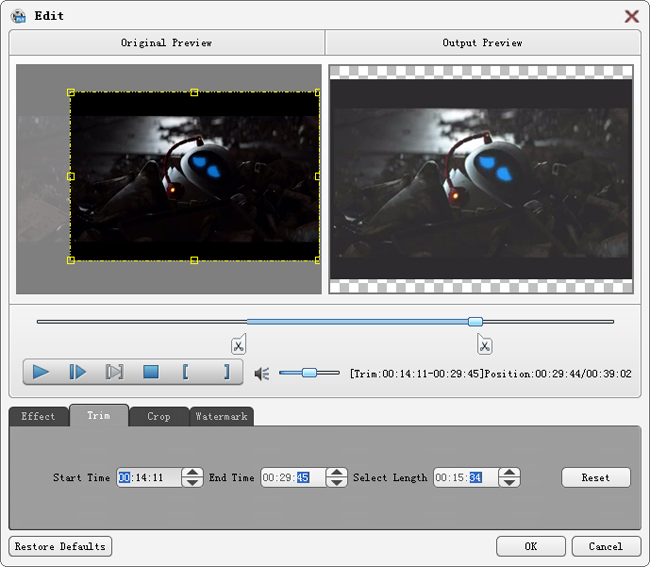
Task: Stop playback with the square button
Action: point(151,372)
